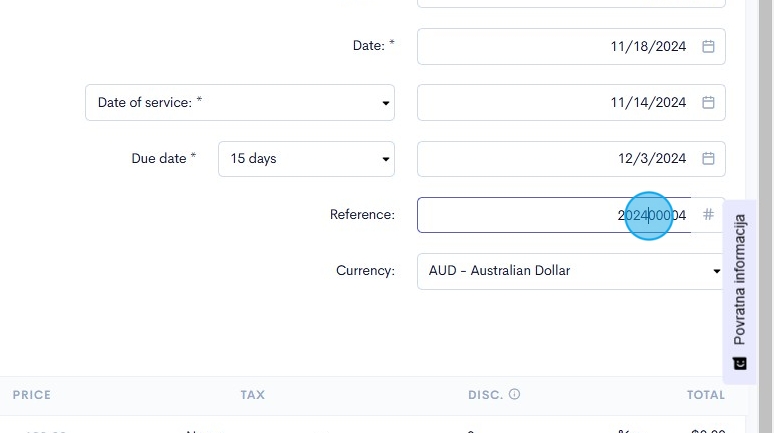Click the Due date calendar icon

708,158
